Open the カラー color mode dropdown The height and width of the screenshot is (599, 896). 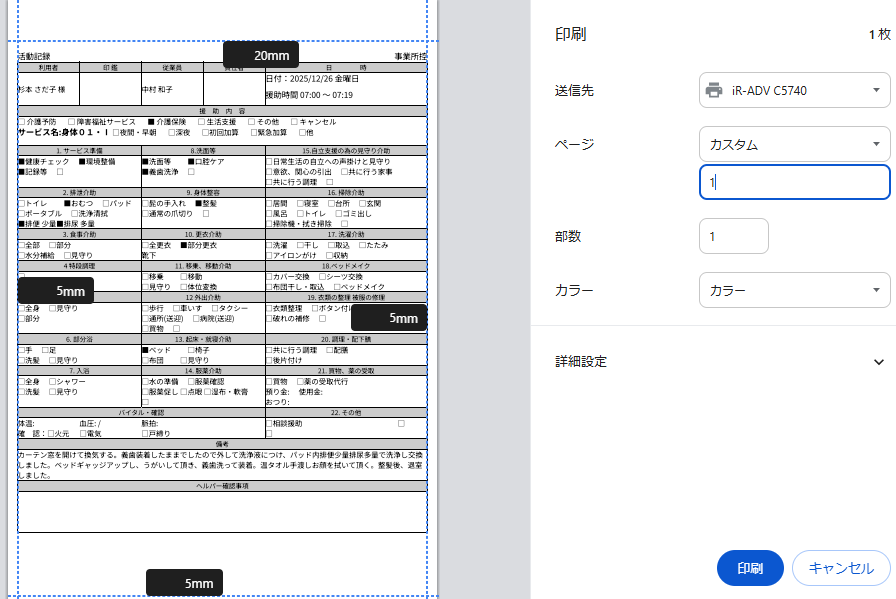click(794, 290)
